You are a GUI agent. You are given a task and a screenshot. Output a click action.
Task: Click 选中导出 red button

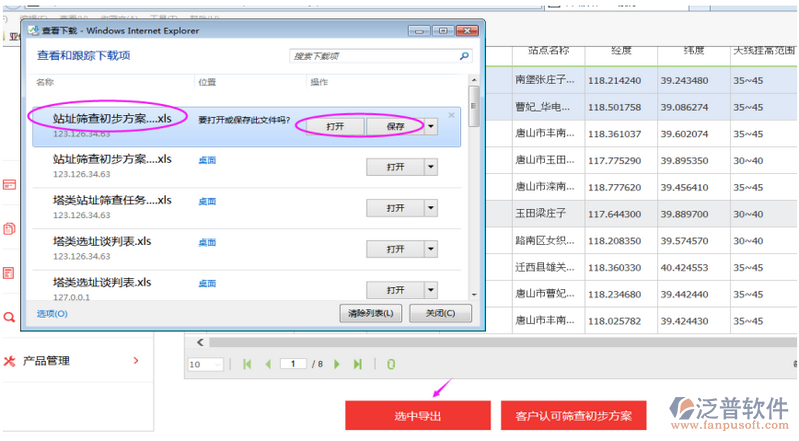click(417, 416)
